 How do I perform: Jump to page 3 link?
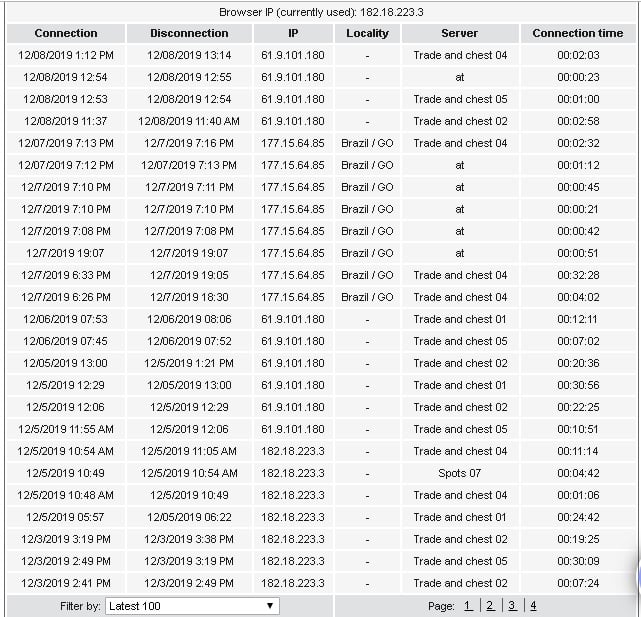click(x=512, y=605)
